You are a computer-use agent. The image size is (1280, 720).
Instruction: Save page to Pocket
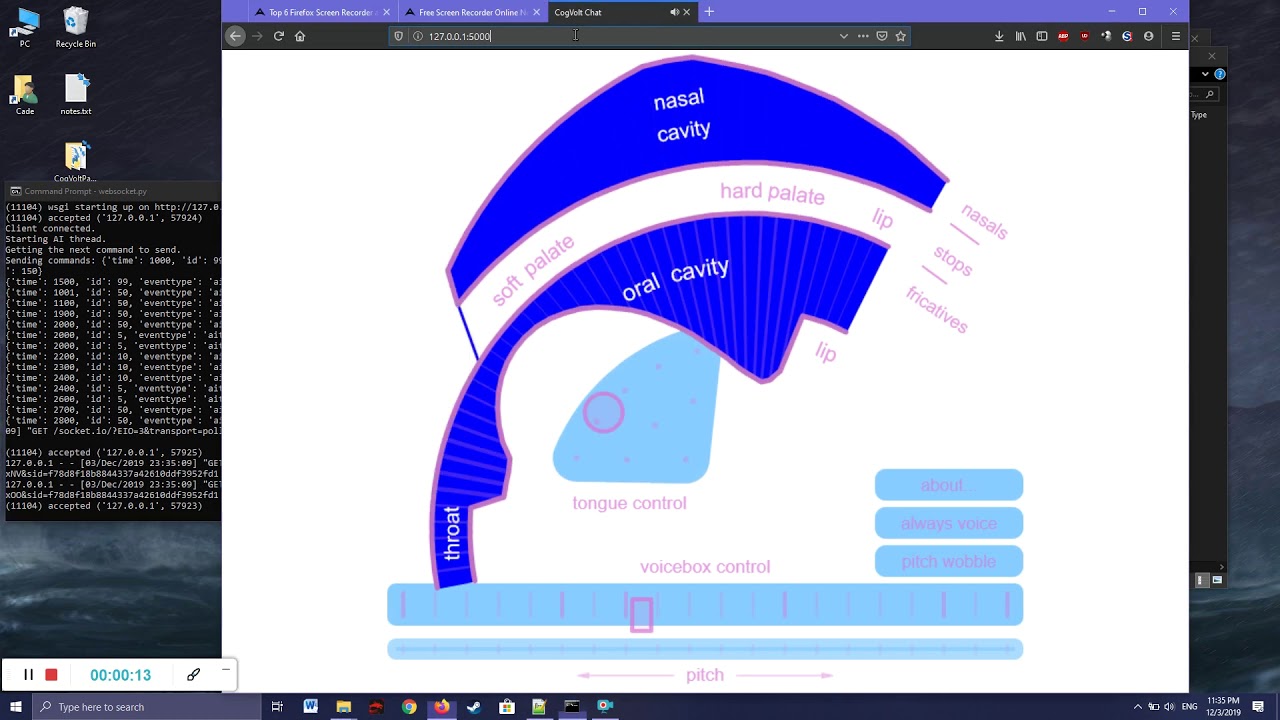(881, 36)
